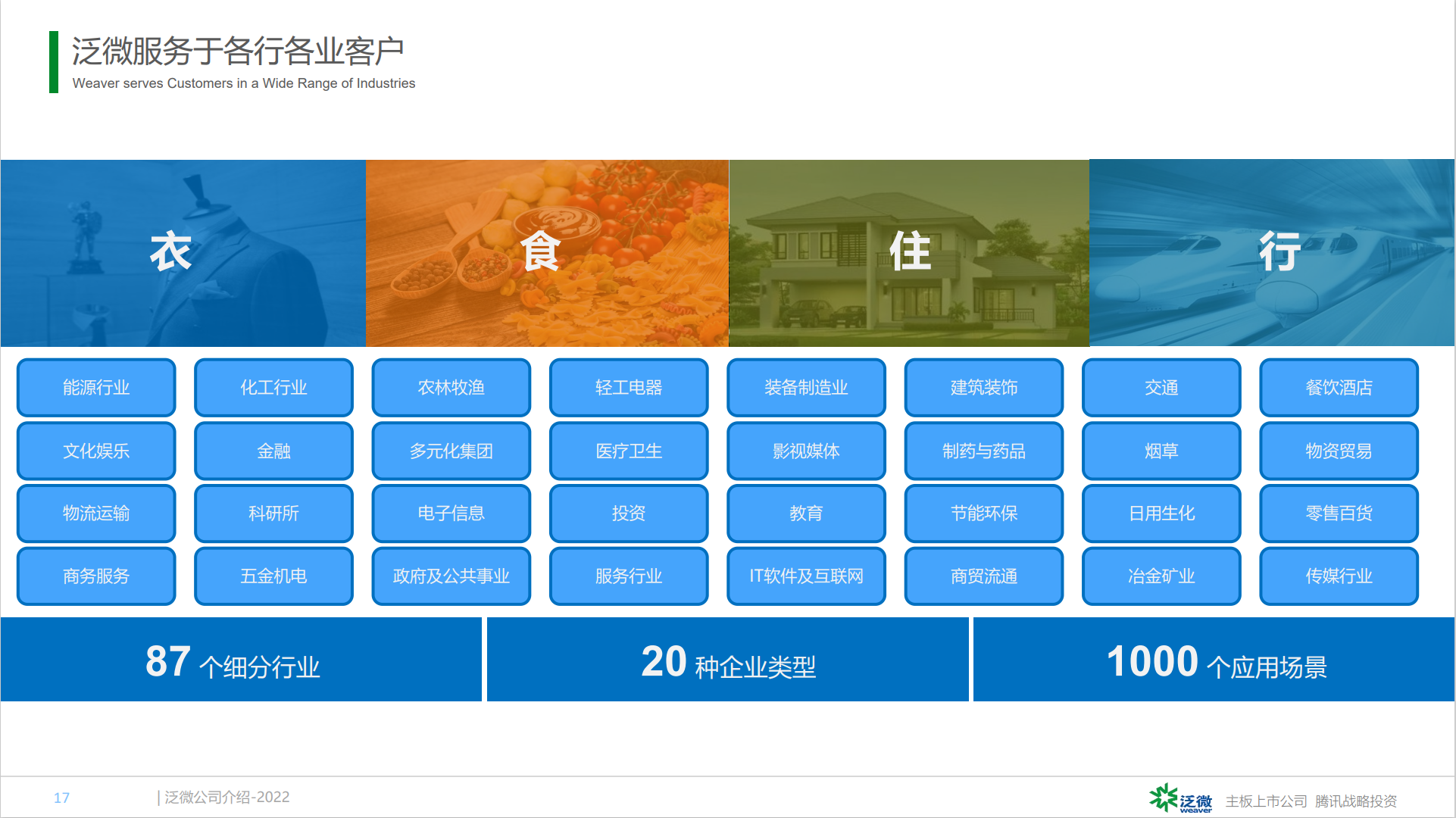Click the 20 种企业类型 banner
Image resolution: width=1456 pixels, height=818 pixels.
coord(727,660)
